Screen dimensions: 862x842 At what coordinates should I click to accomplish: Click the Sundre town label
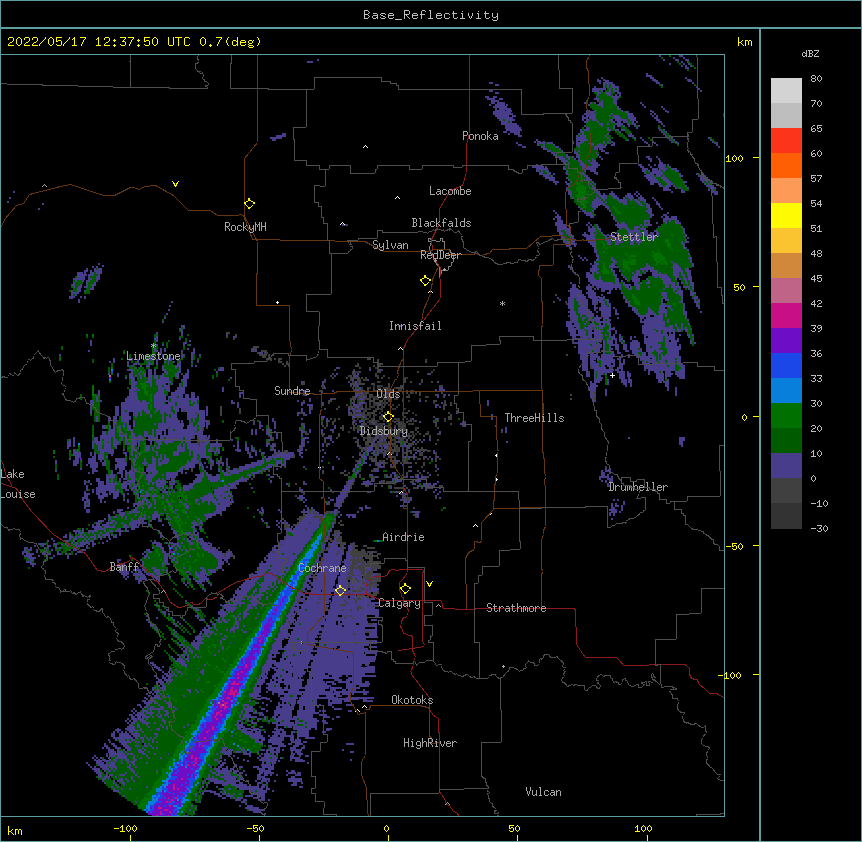pyautogui.click(x=292, y=391)
